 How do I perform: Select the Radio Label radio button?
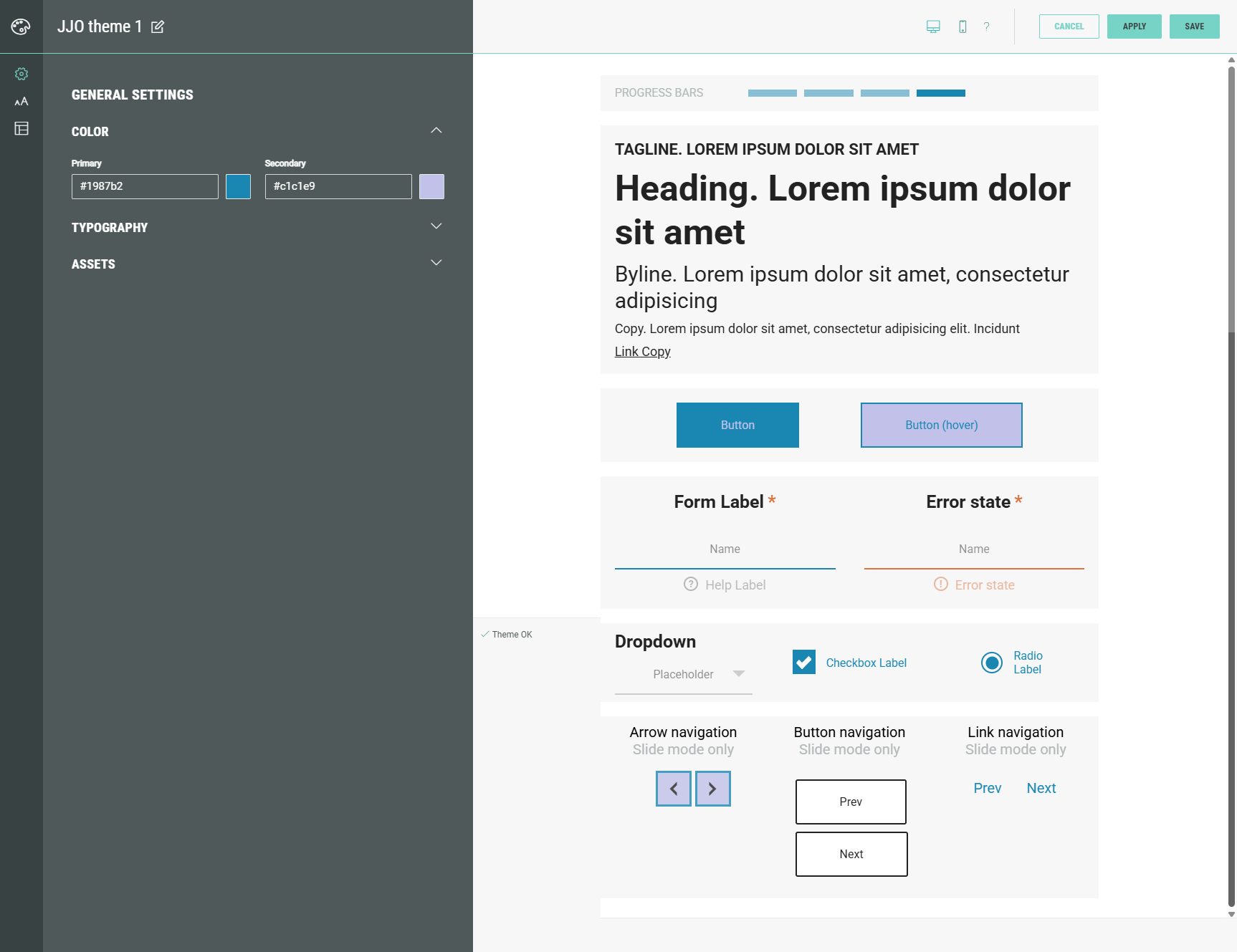point(992,663)
